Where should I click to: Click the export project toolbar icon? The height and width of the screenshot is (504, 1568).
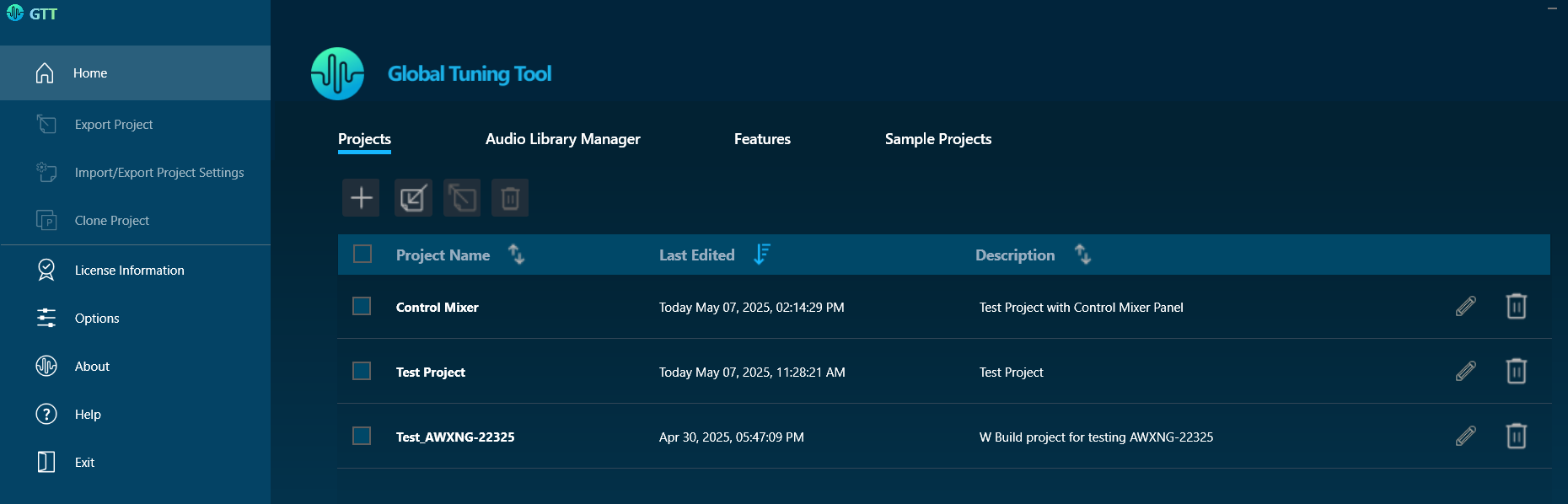pos(462,197)
